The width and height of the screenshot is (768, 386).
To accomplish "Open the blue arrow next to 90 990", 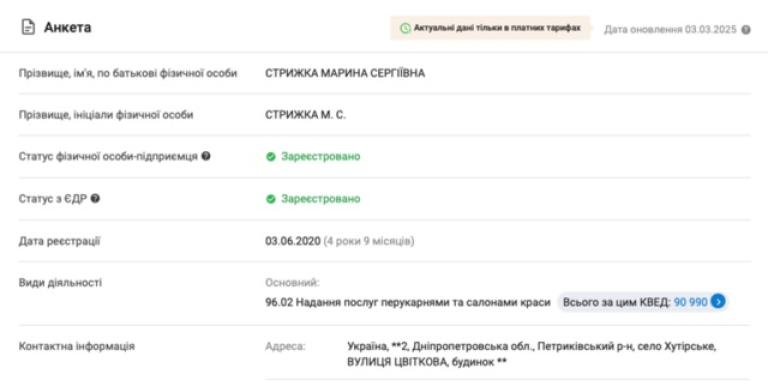I will point(718,302).
